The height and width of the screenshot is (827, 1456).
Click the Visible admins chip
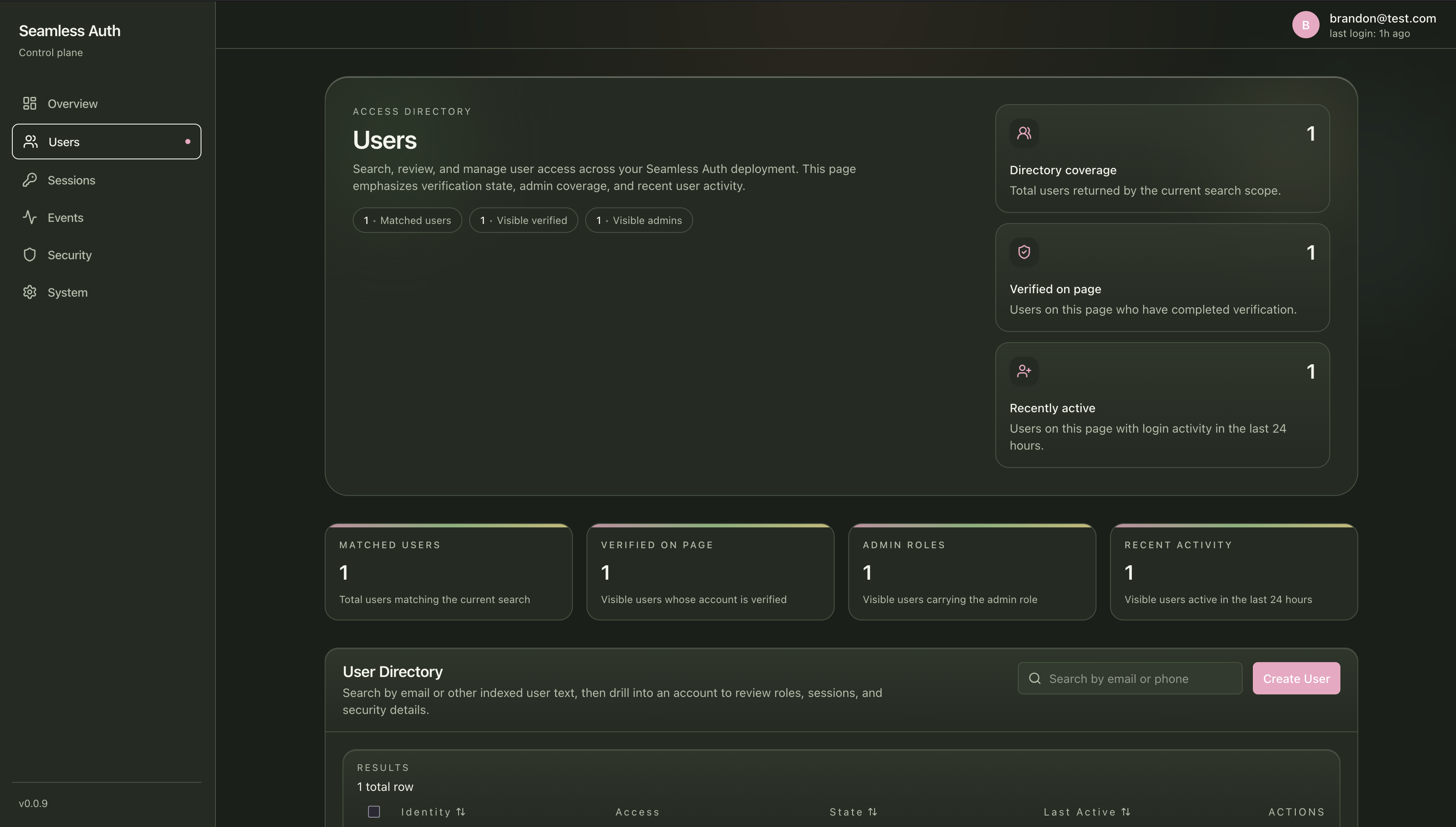pos(639,220)
